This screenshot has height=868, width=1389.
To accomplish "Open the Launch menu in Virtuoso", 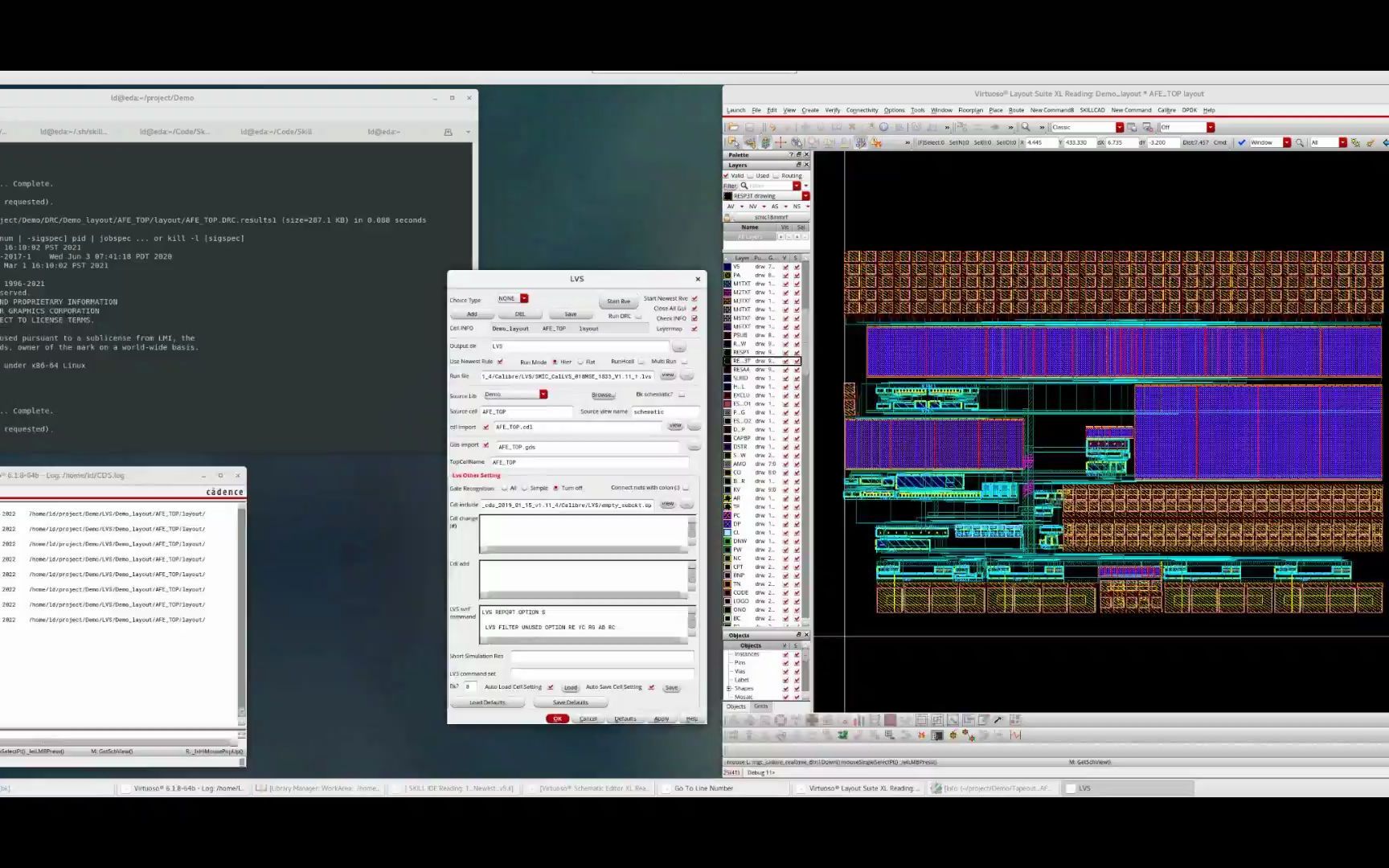I will point(735,110).
